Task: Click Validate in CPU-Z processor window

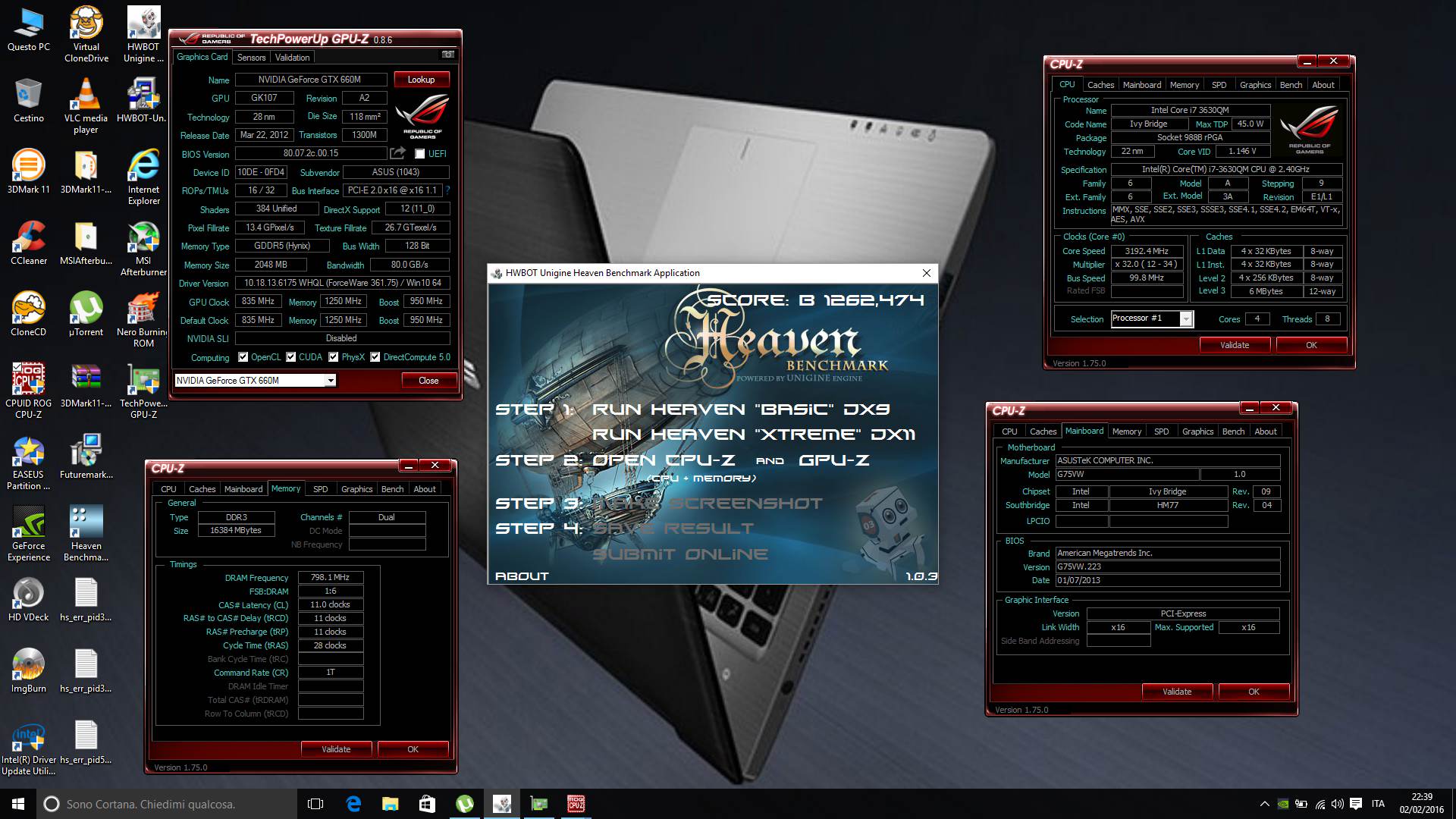Action: (x=1235, y=345)
